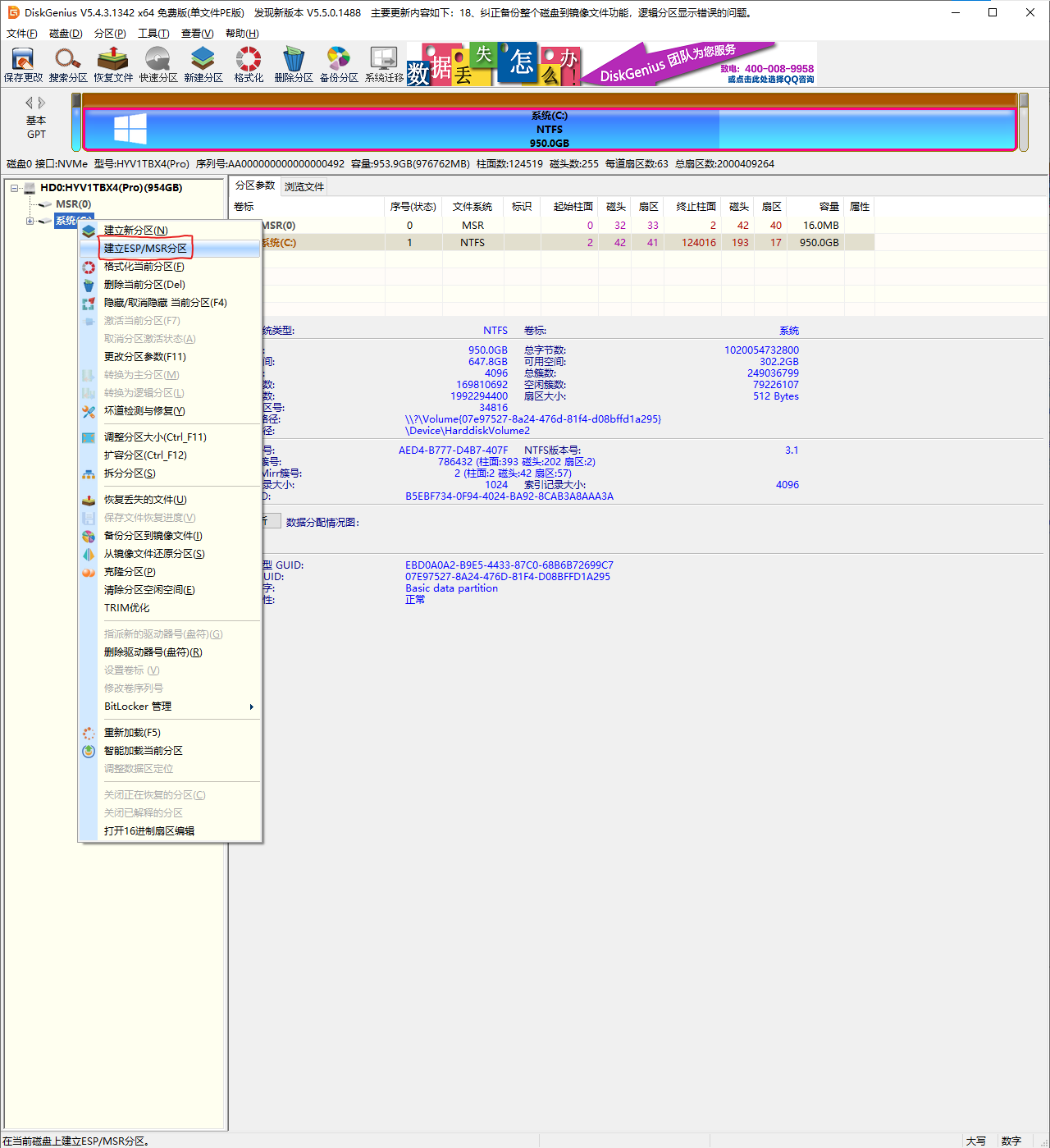Click the 卷标 column header
This screenshot has height=1148, width=1050.
307,207
